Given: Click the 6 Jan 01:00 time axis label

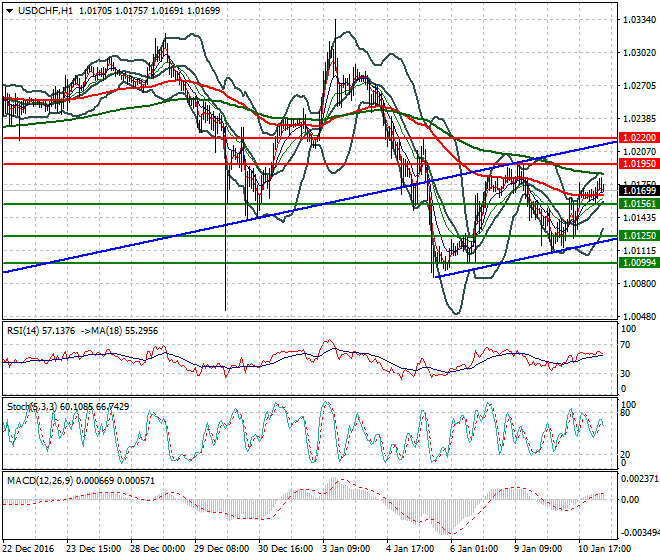Looking at the screenshot, I should coord(474,549).
